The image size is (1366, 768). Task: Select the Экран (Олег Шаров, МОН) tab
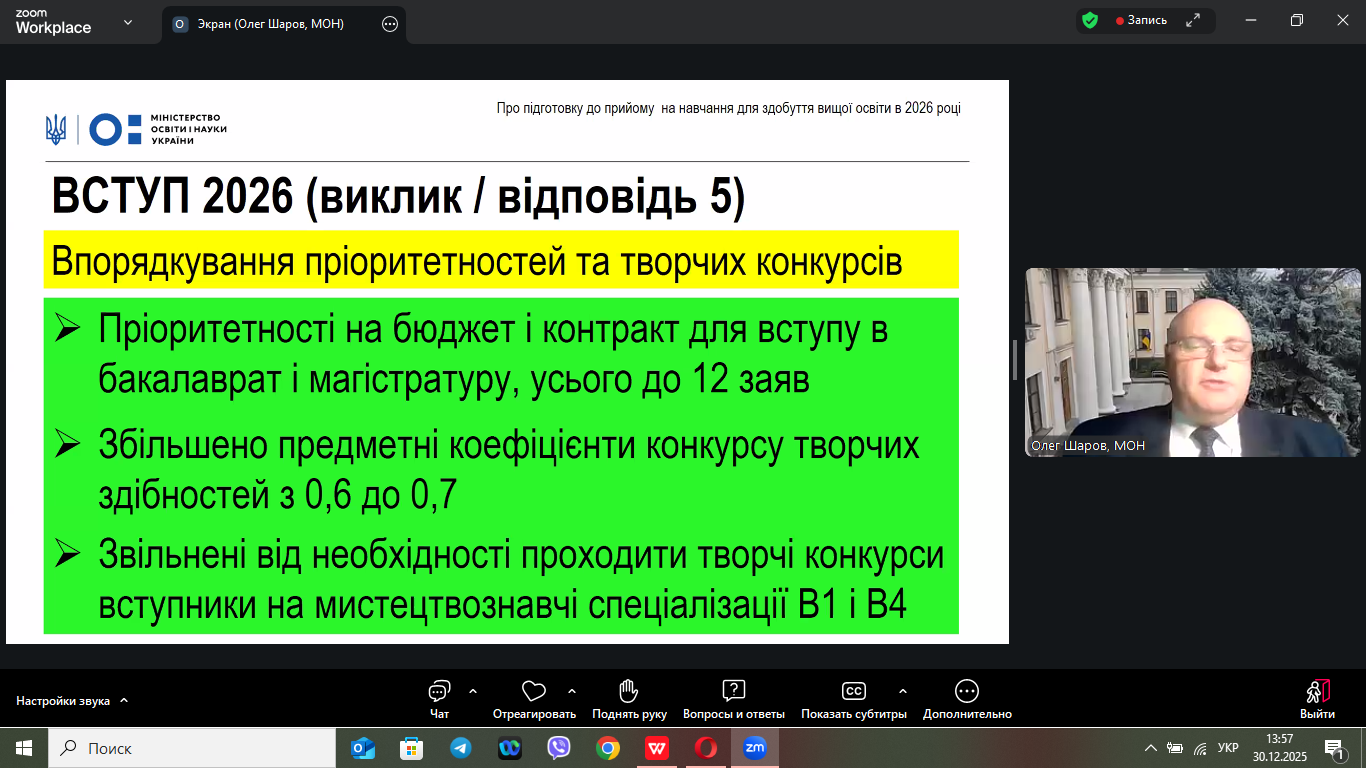(284, 24)
